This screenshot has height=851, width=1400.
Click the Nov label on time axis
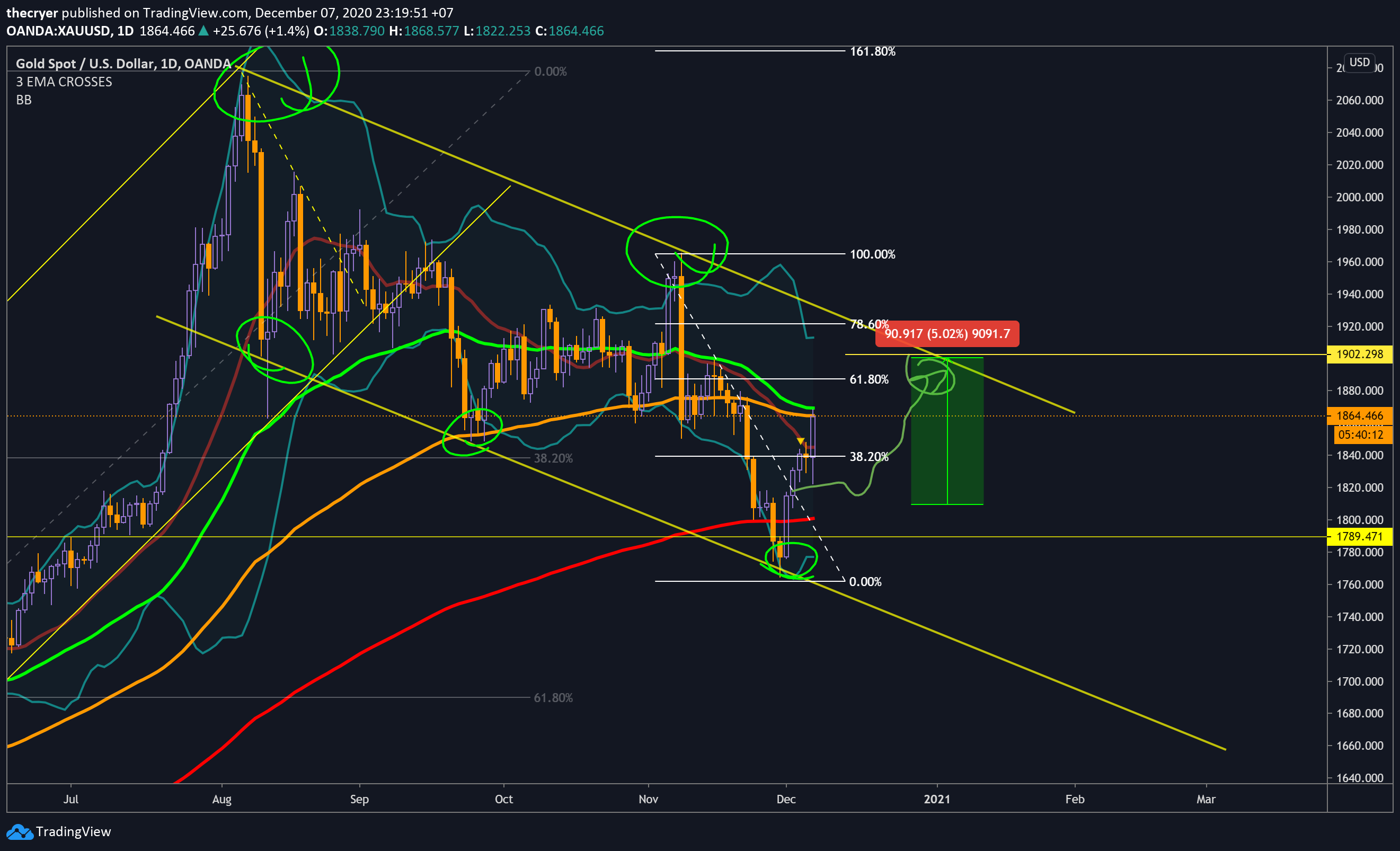(x=648, y=799)
